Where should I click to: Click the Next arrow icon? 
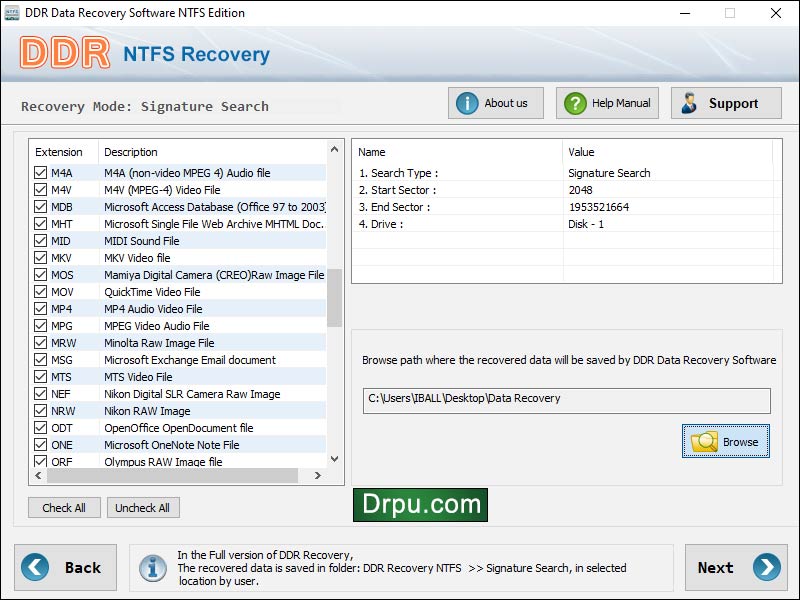766,567
